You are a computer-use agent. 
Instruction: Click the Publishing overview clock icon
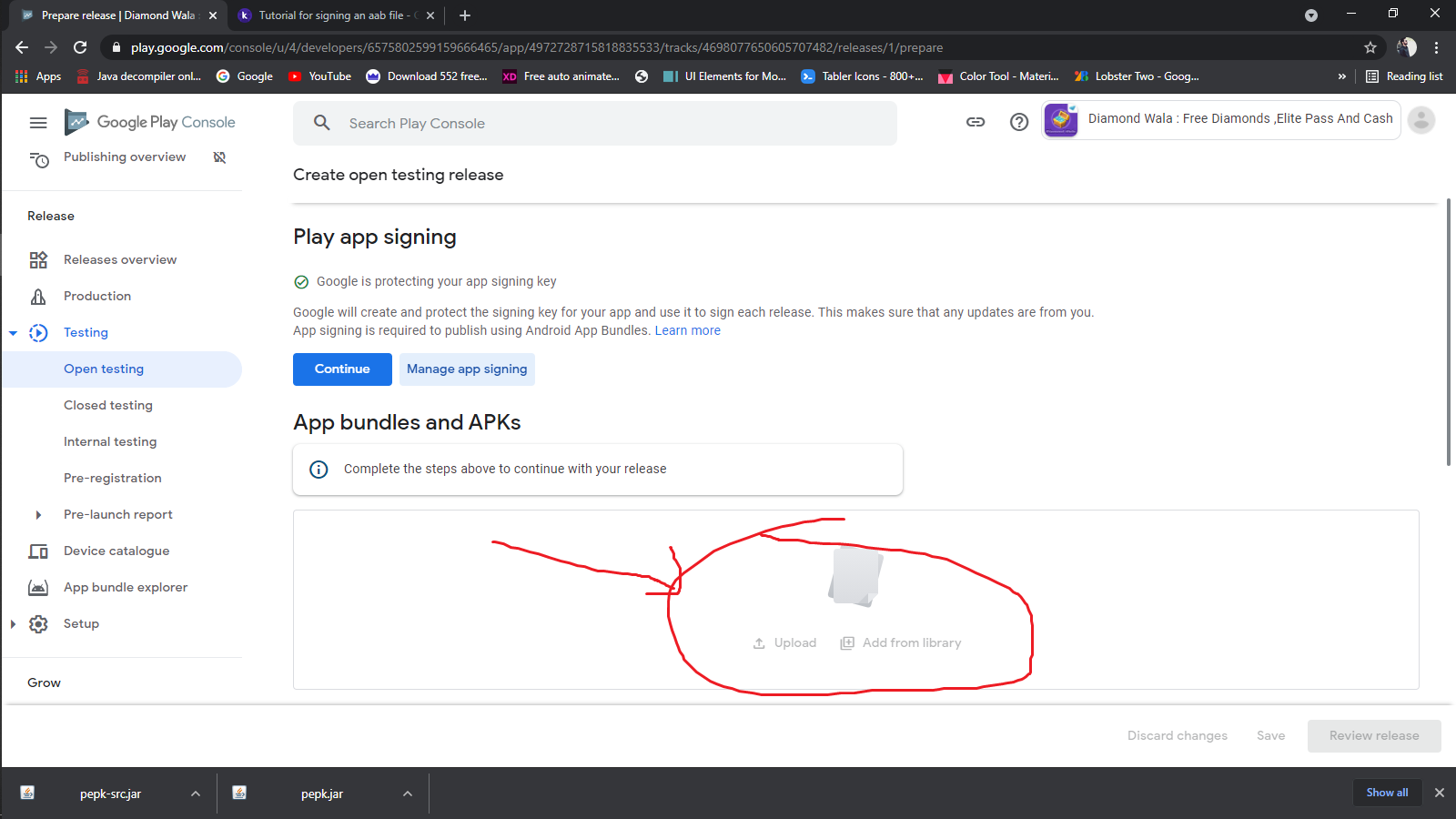(x=39, y=159)
